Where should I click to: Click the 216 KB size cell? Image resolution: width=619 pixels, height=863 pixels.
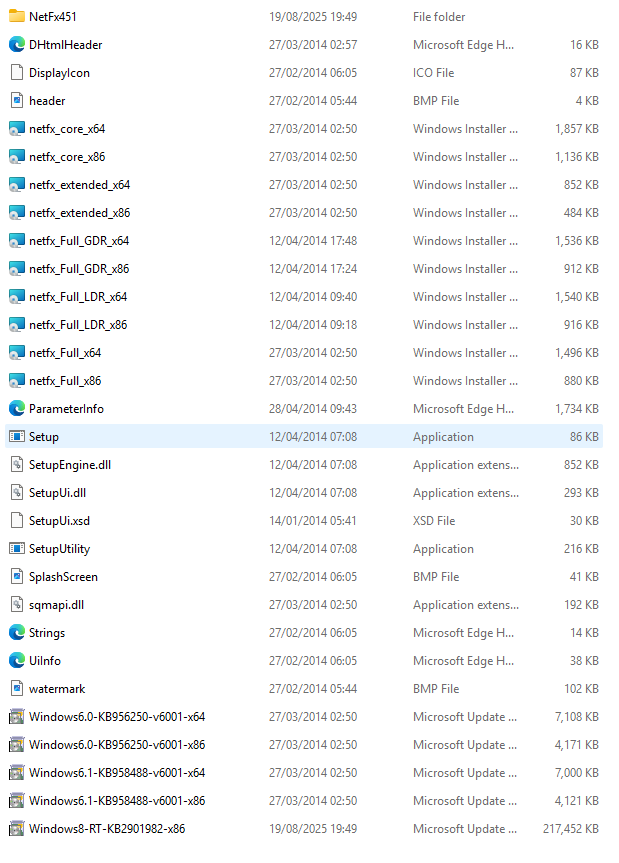(581, 549)
